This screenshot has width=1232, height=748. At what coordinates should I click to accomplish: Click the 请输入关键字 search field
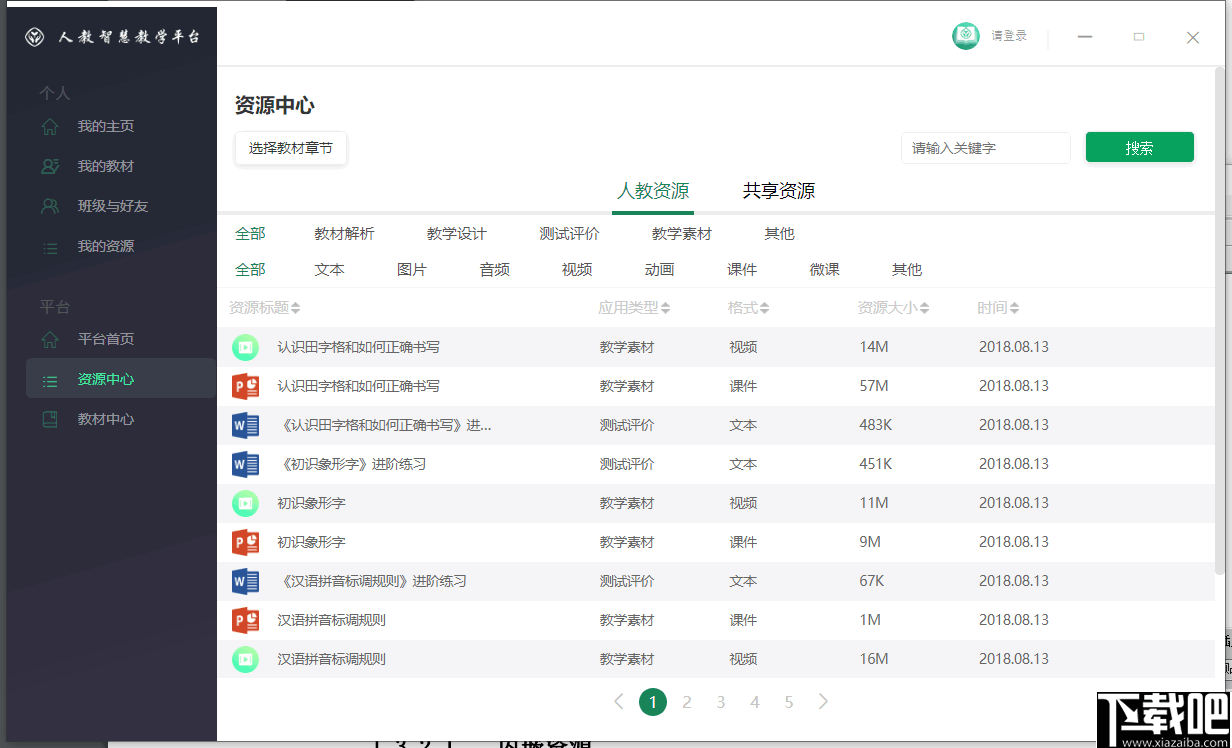pos(985,147)
